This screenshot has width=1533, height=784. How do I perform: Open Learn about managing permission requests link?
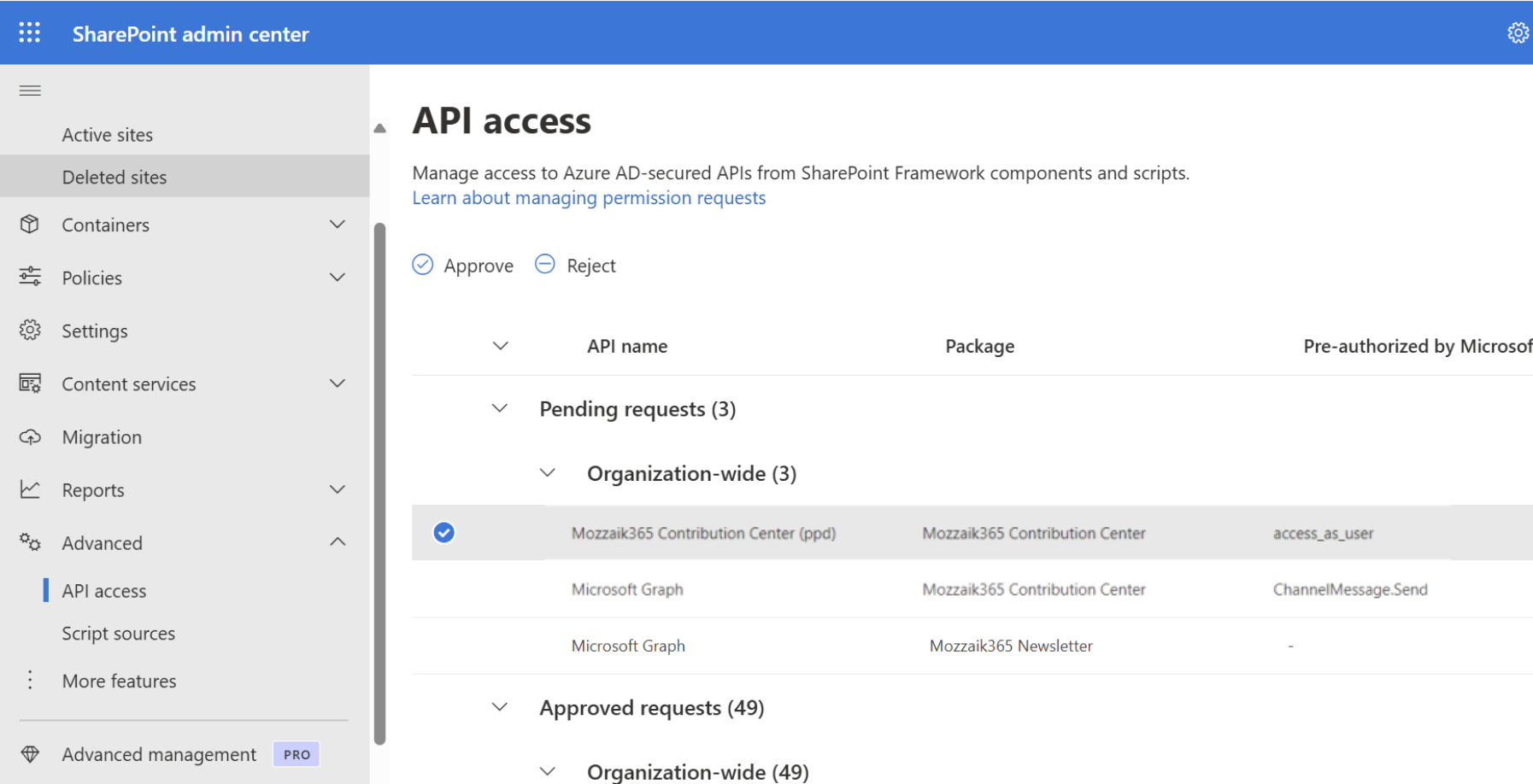coord(589,198)
